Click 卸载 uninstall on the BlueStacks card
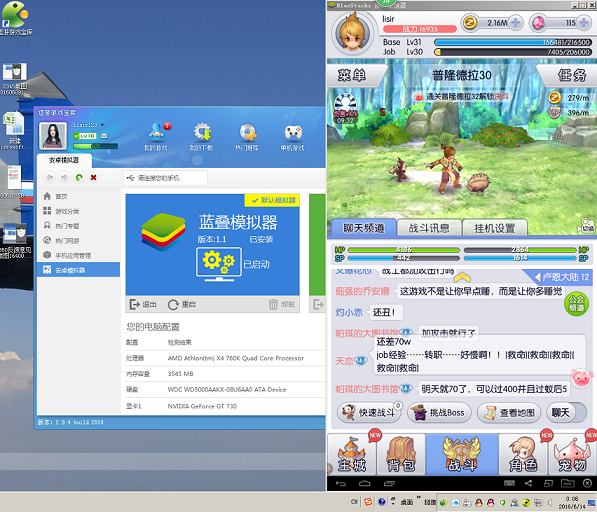Screen dimensions: 597x512 [x=282, y=304]
